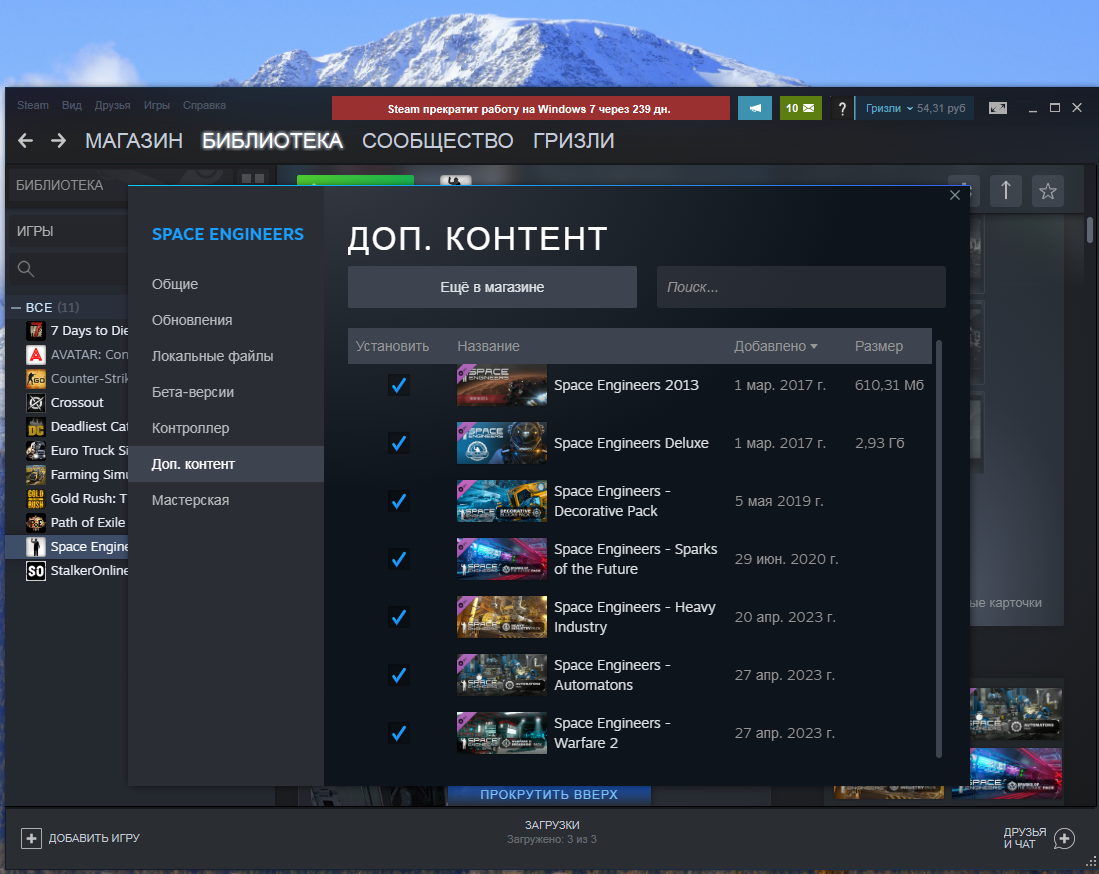1099x874 pixels.
Task: Click the plus icon for Добавить игру
Action: [x=32, y=838]
